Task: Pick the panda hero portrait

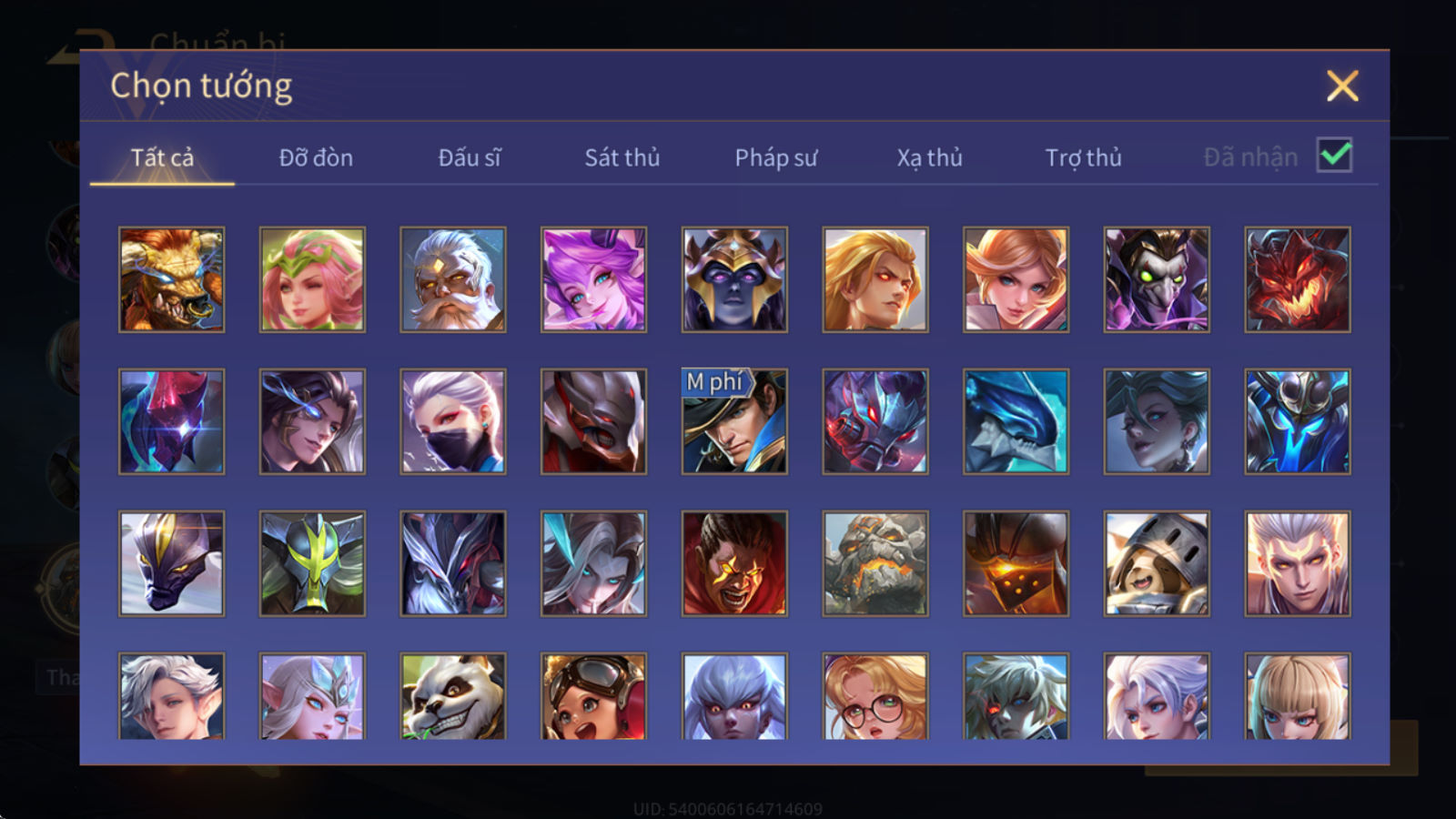Action: [452, 696]
